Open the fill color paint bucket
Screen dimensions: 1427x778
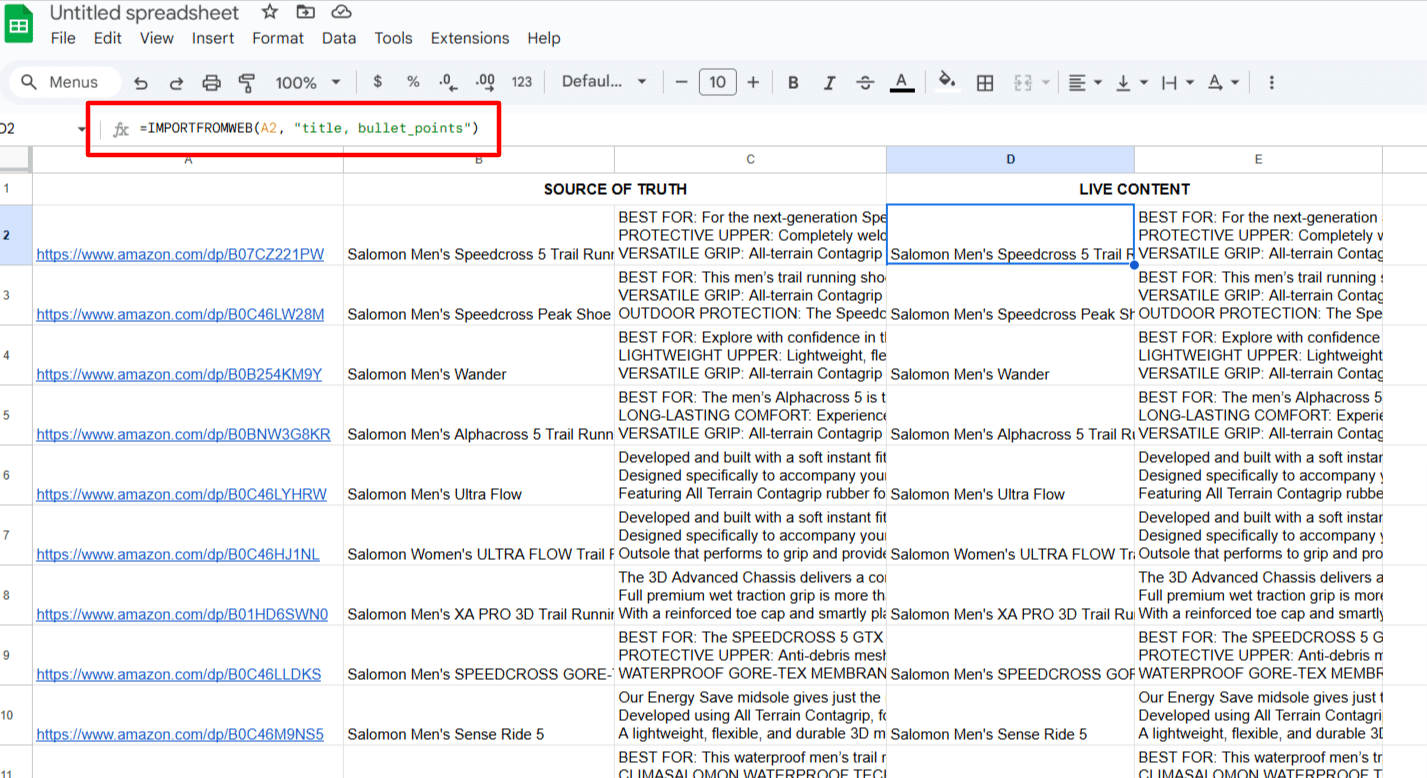[x=946, y=82]
